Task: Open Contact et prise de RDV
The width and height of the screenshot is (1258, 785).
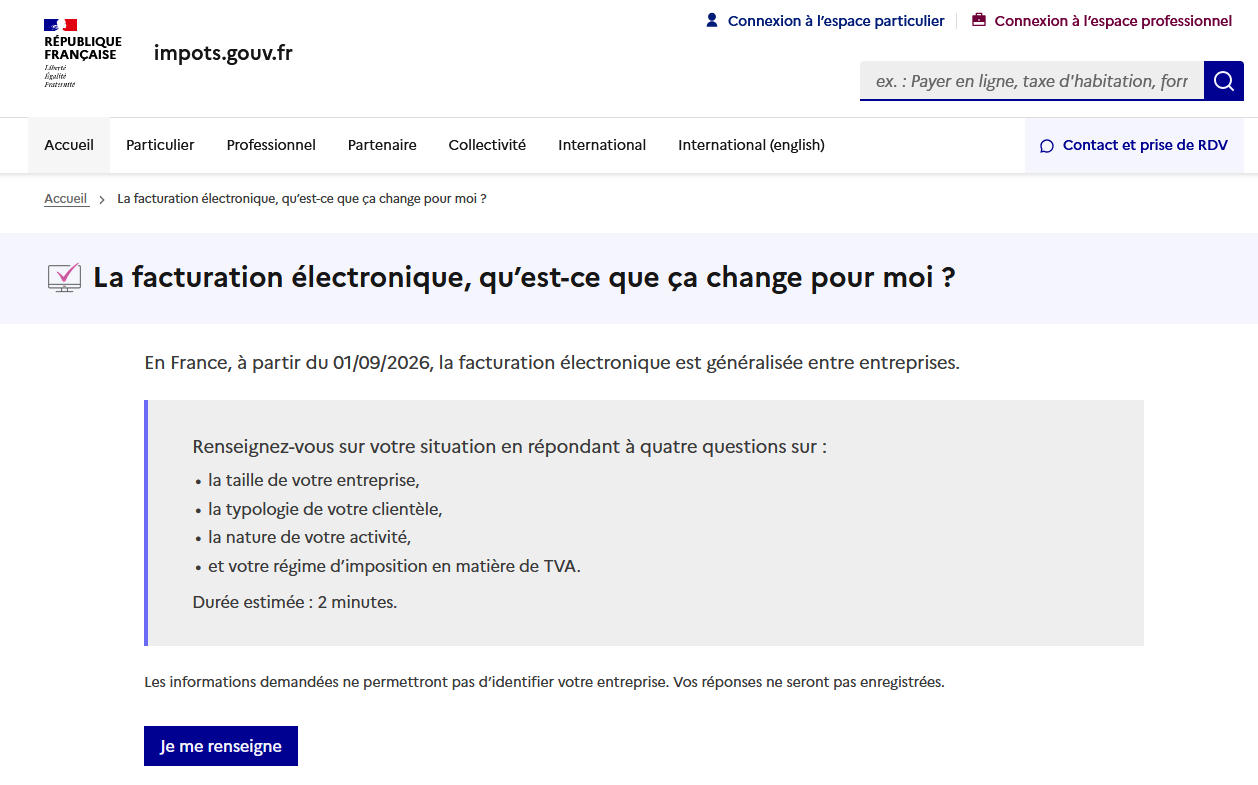Action: [x=1144, y=145]
